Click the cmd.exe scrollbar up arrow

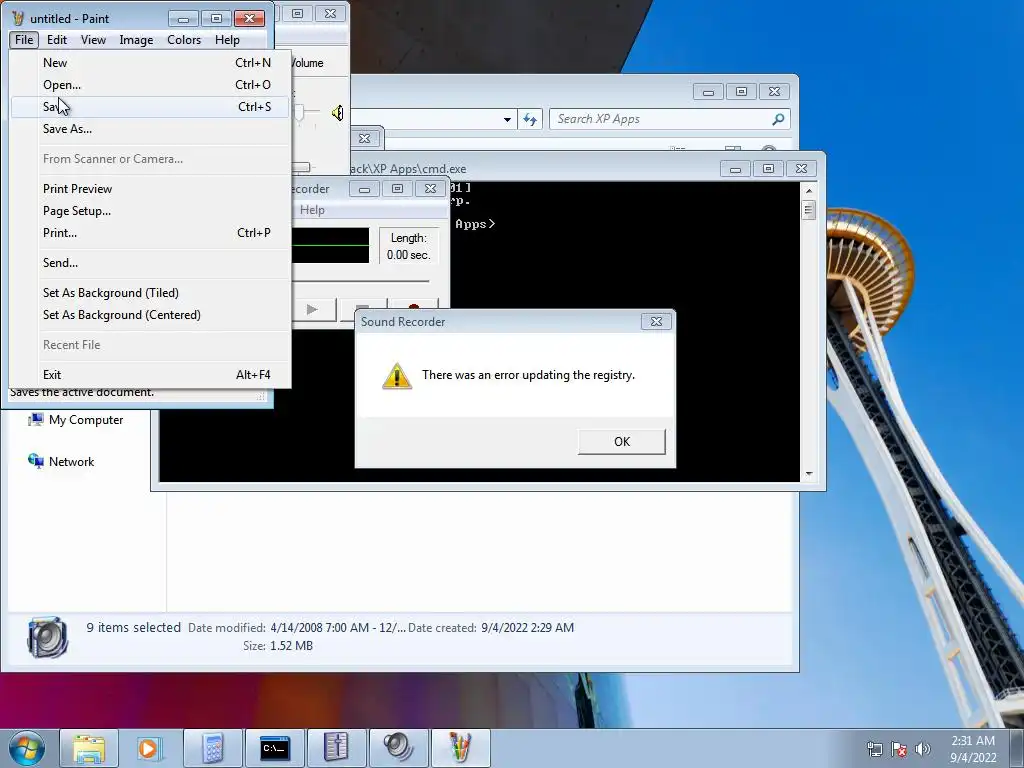[809, 191]
